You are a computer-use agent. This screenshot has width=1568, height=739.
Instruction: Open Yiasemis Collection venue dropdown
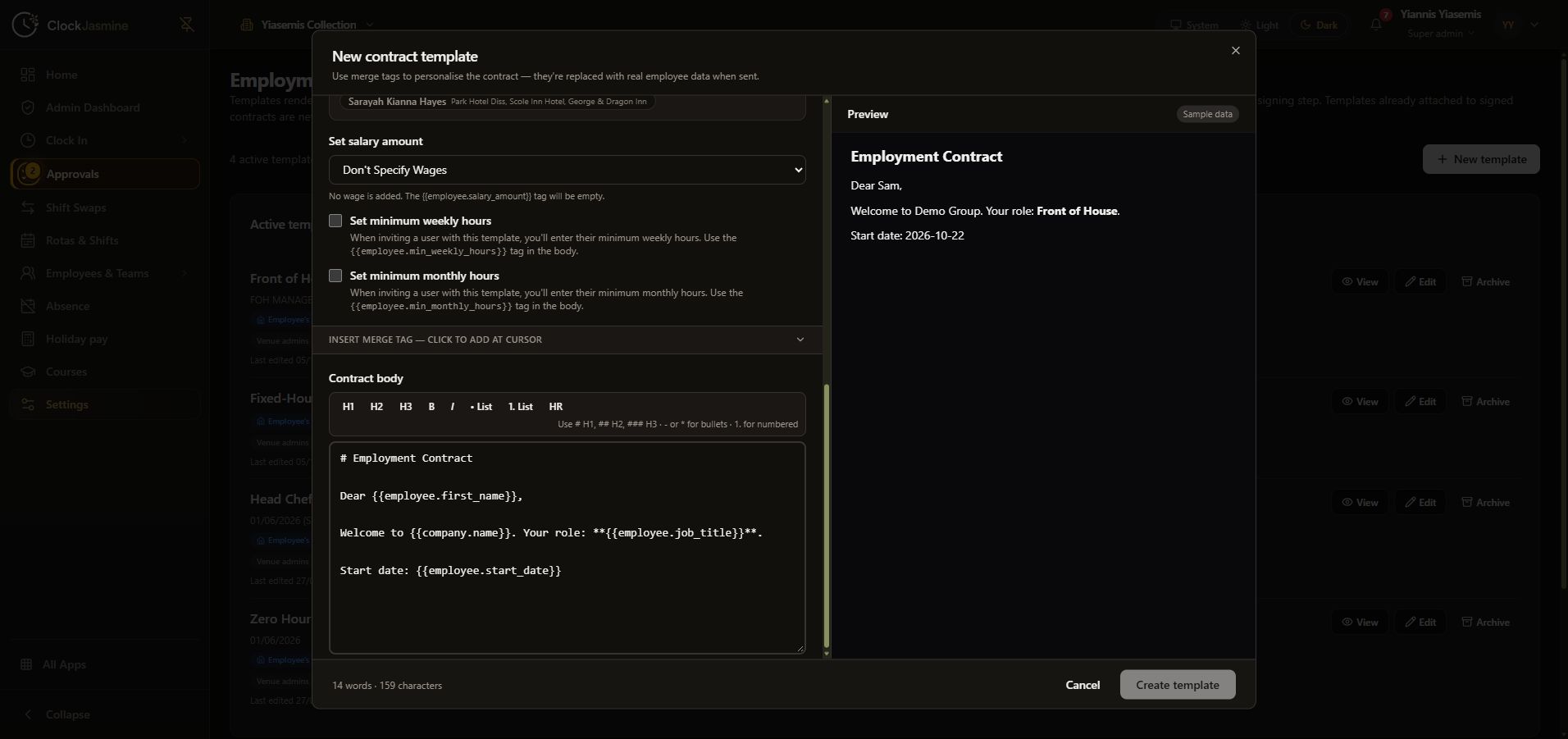tap(308, 25)
